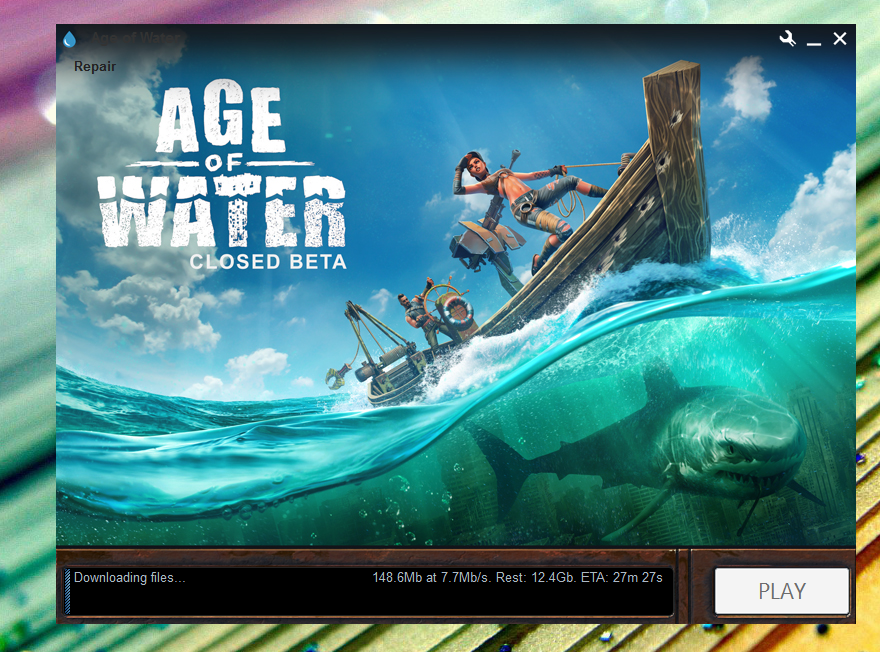Image resolution: width=880 pixels, height=652 pixels.
Task: Click the Repair label
Action: [x=95, y=66]
